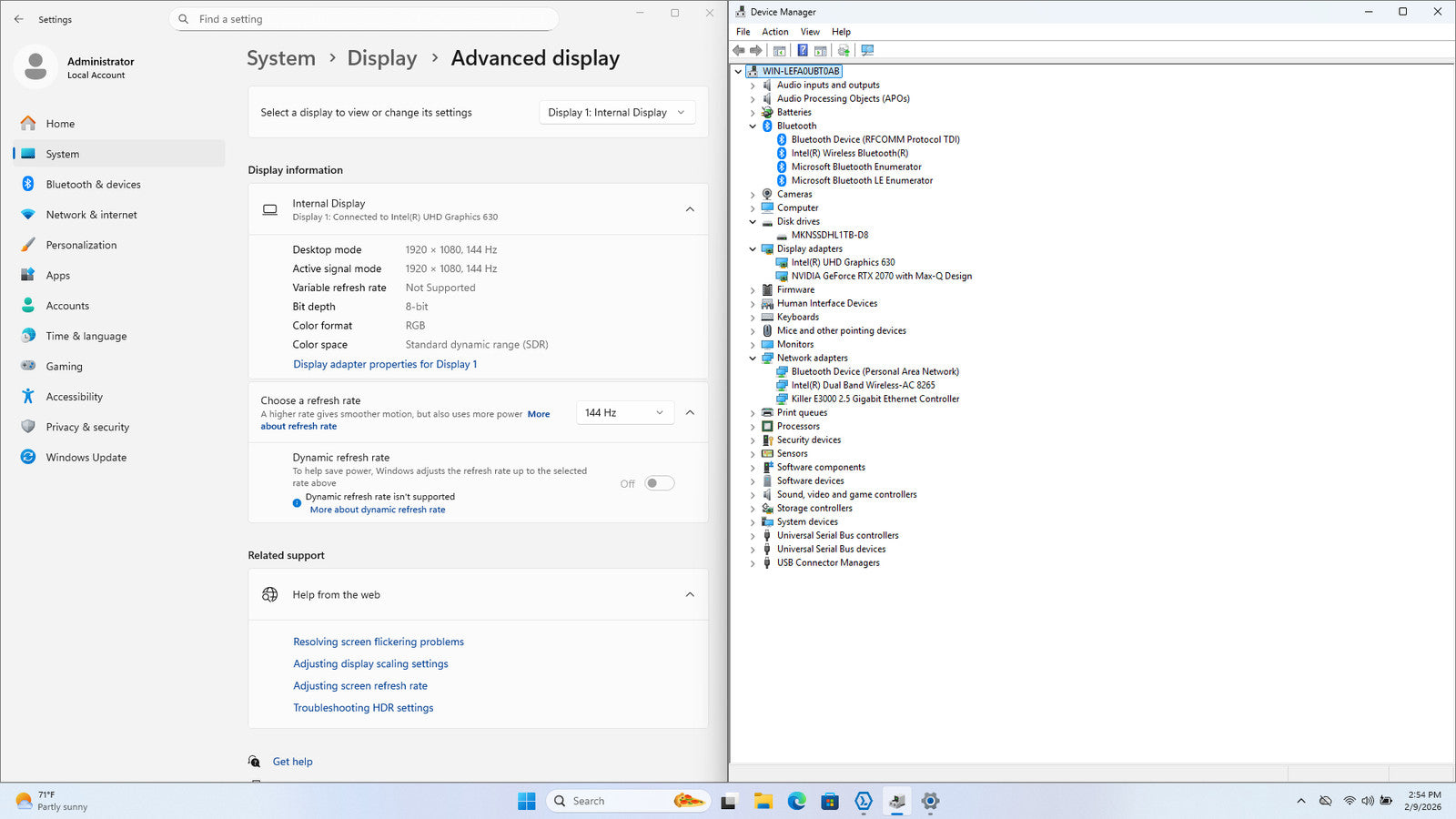The width and height of the screenshot is (1456, 819).
Task: Toggle the Dynamic refresh rate switch
Action: pos(659,483)
